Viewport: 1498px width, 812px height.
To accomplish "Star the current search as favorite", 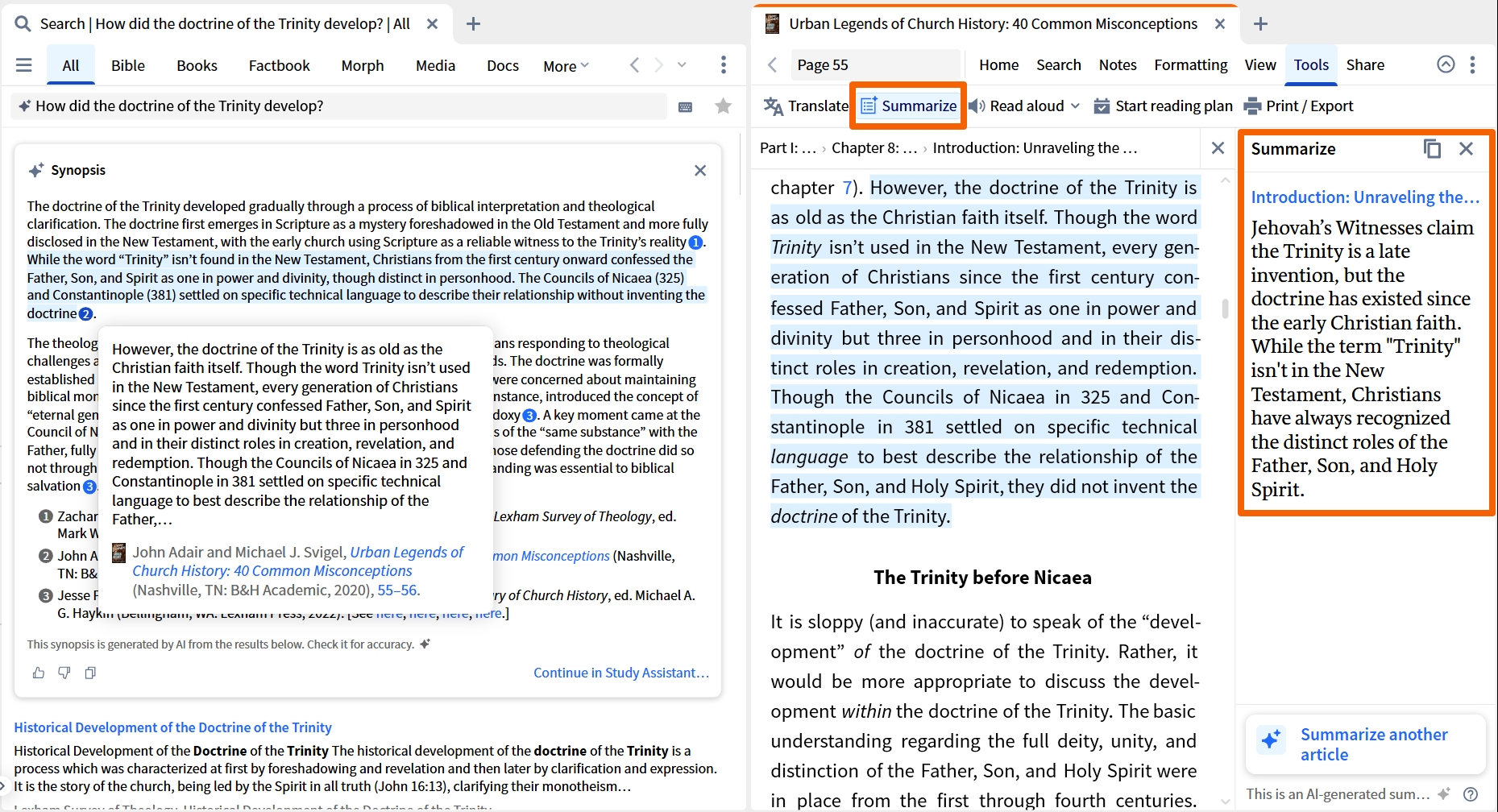I will tap(724, 106).
